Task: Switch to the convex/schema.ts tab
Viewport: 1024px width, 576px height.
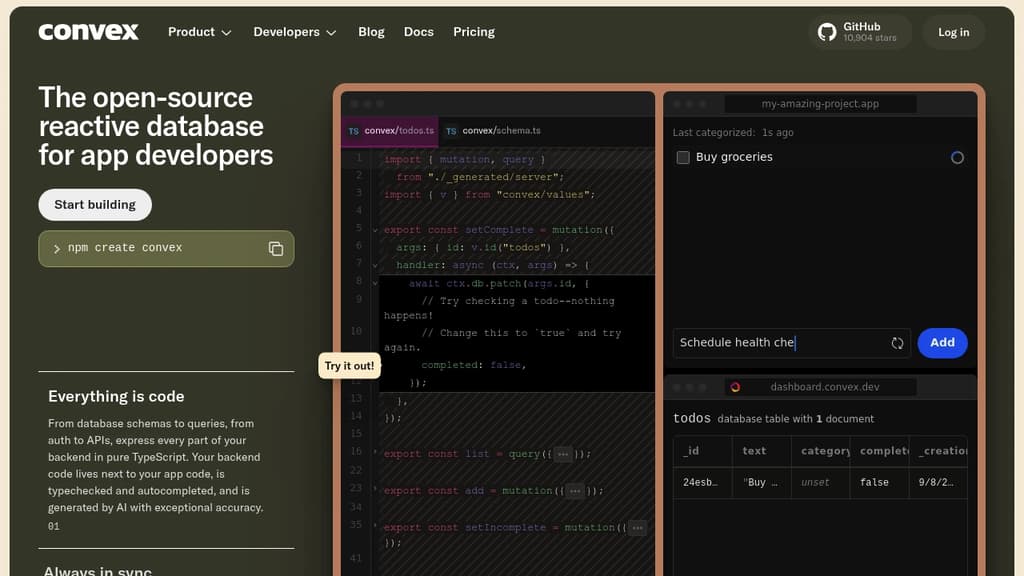Action: click(500, 131)
